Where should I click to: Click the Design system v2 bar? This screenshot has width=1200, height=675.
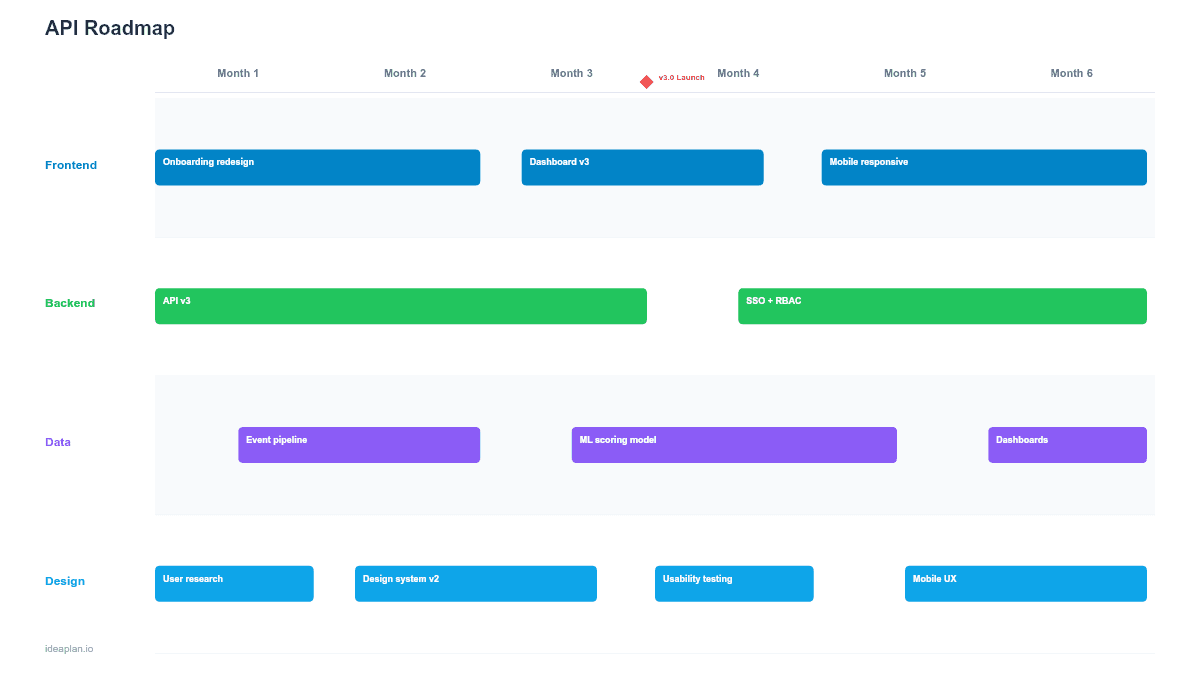475,583
